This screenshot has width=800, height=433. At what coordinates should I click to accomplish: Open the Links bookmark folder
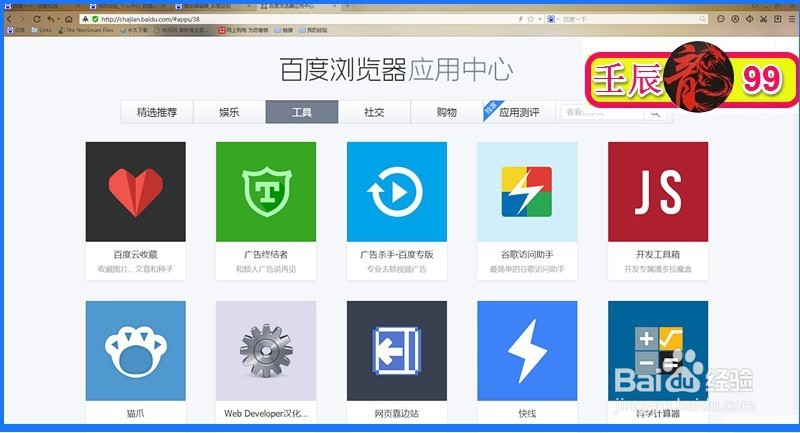pos(41,30)
